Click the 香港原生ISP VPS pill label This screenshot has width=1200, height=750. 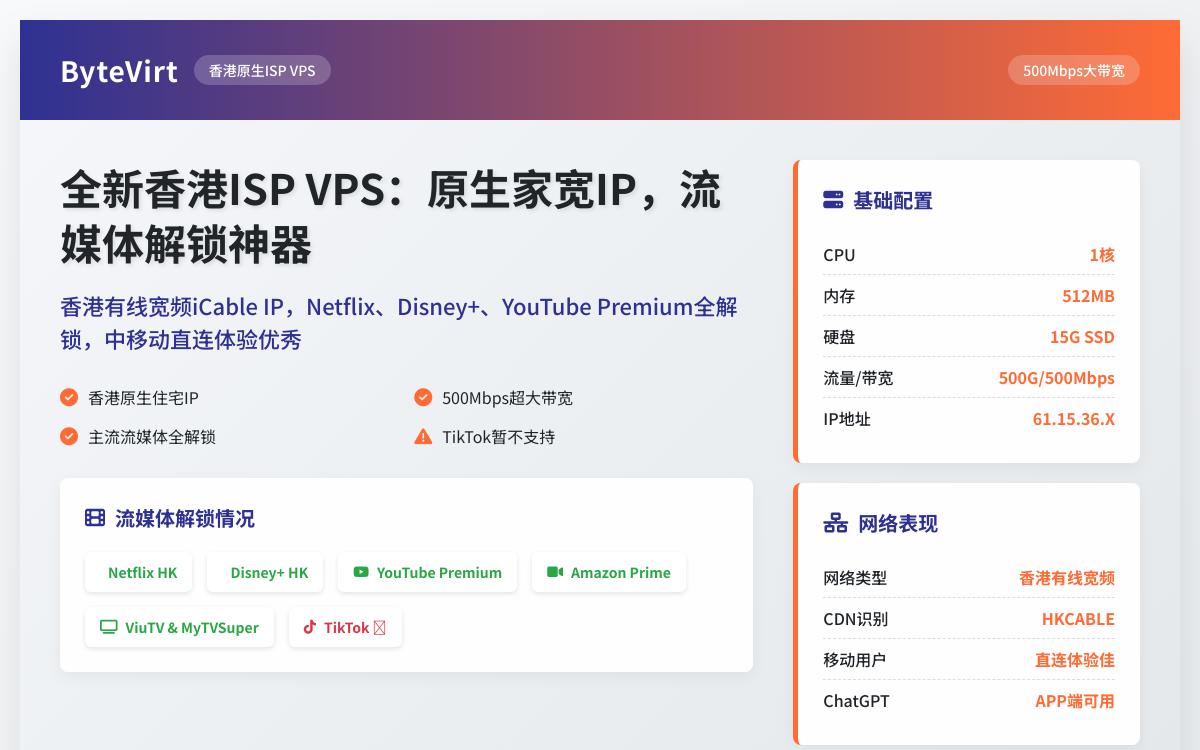click(262, 70)
